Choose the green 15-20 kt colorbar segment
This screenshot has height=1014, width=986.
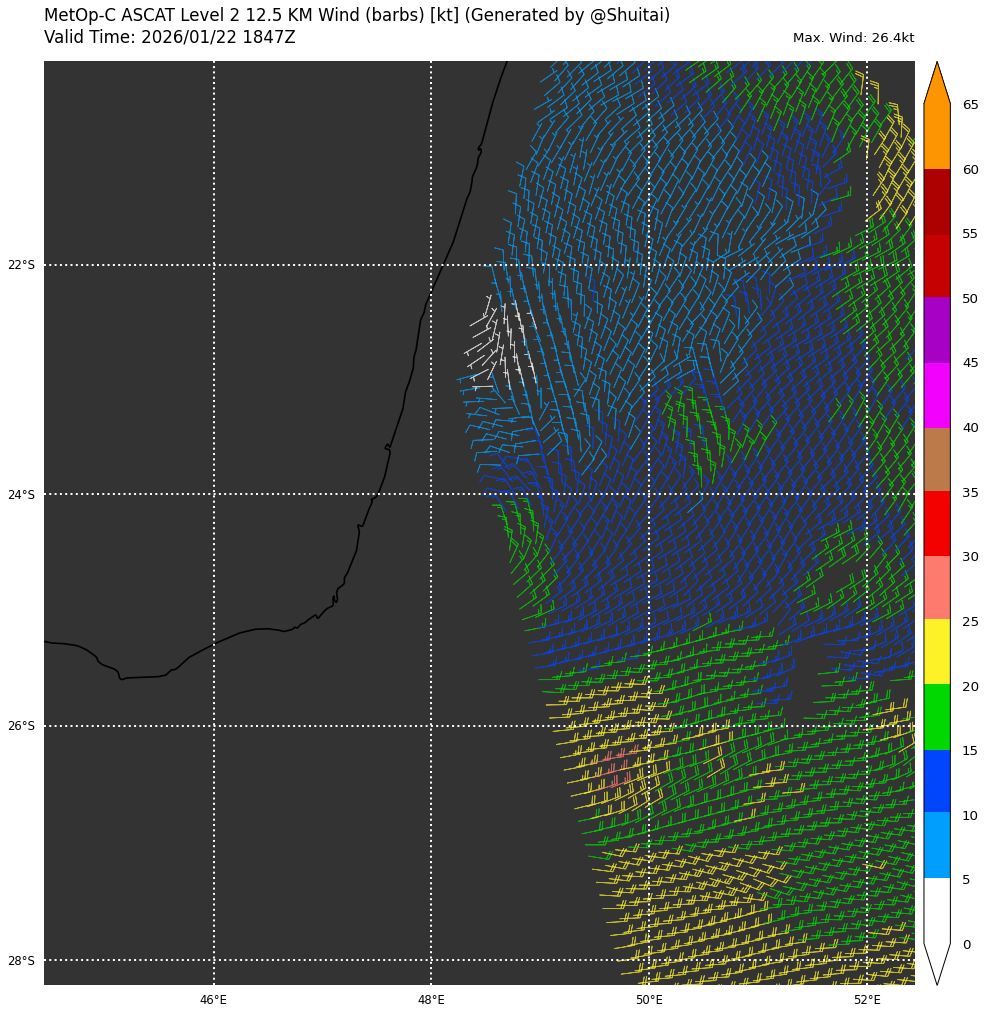tap(936, 717)
